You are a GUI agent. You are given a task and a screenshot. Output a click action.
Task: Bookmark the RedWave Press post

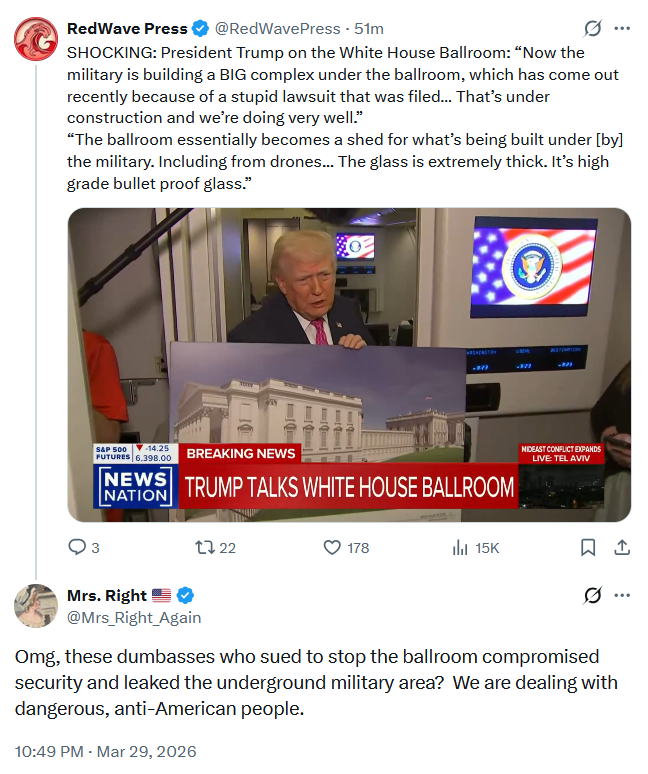[588, 547]
